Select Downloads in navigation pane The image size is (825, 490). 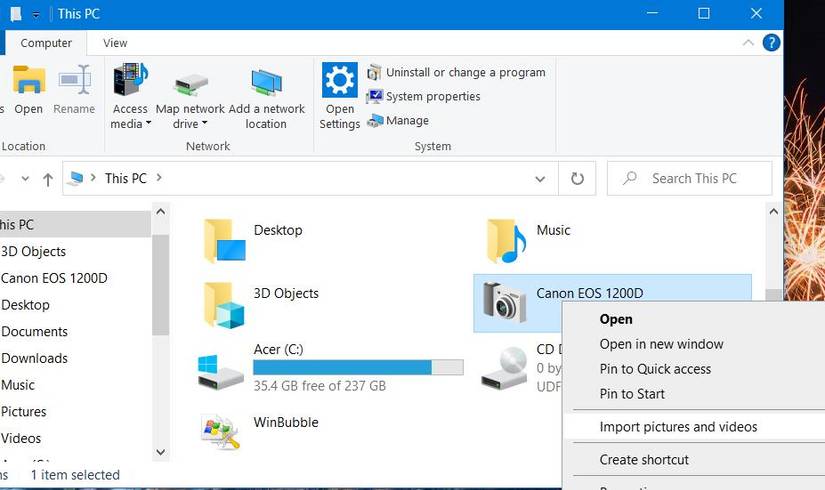click(35, 358)
